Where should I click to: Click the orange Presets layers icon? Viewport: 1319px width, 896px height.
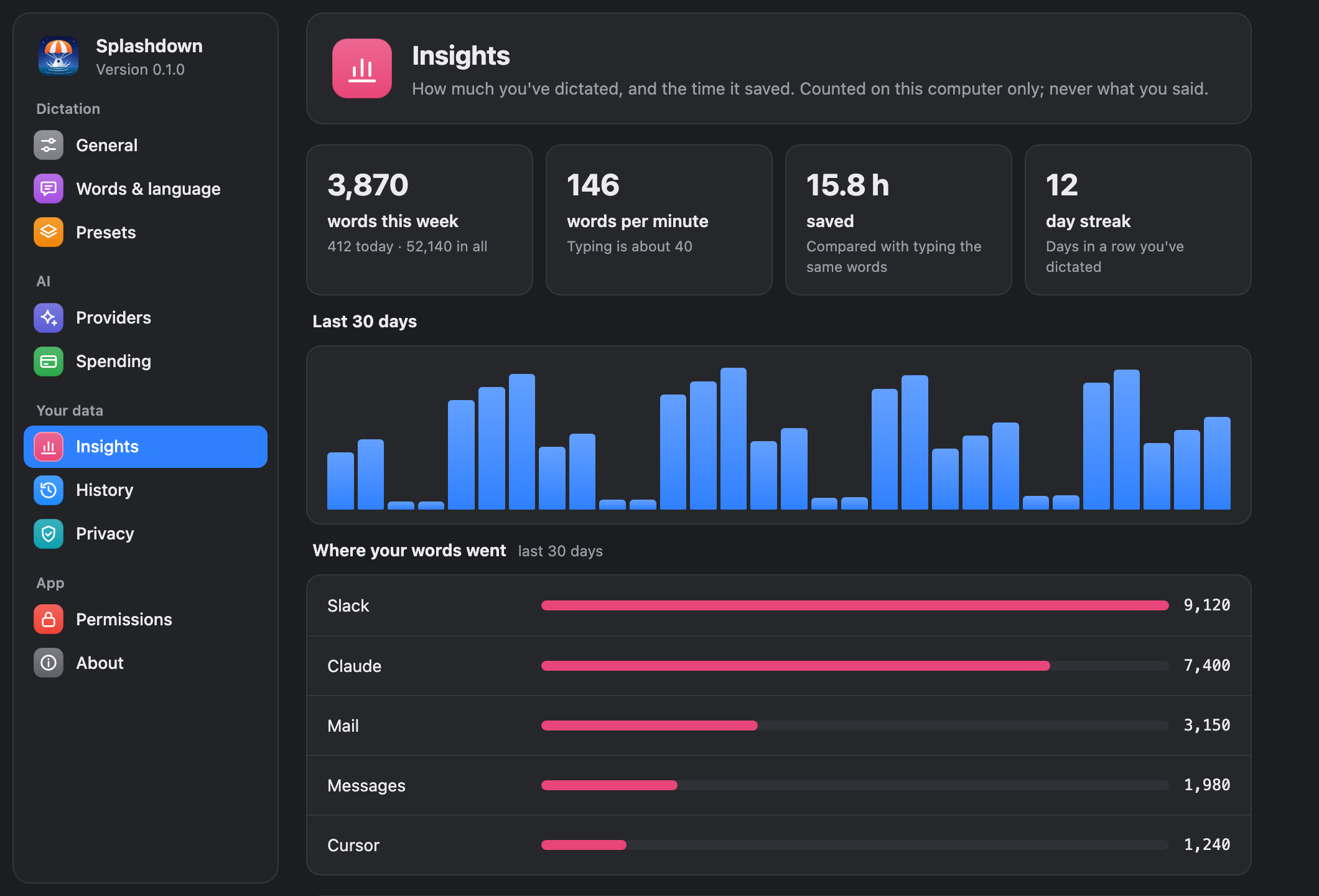pyautogui.click(x=49, y=232)
